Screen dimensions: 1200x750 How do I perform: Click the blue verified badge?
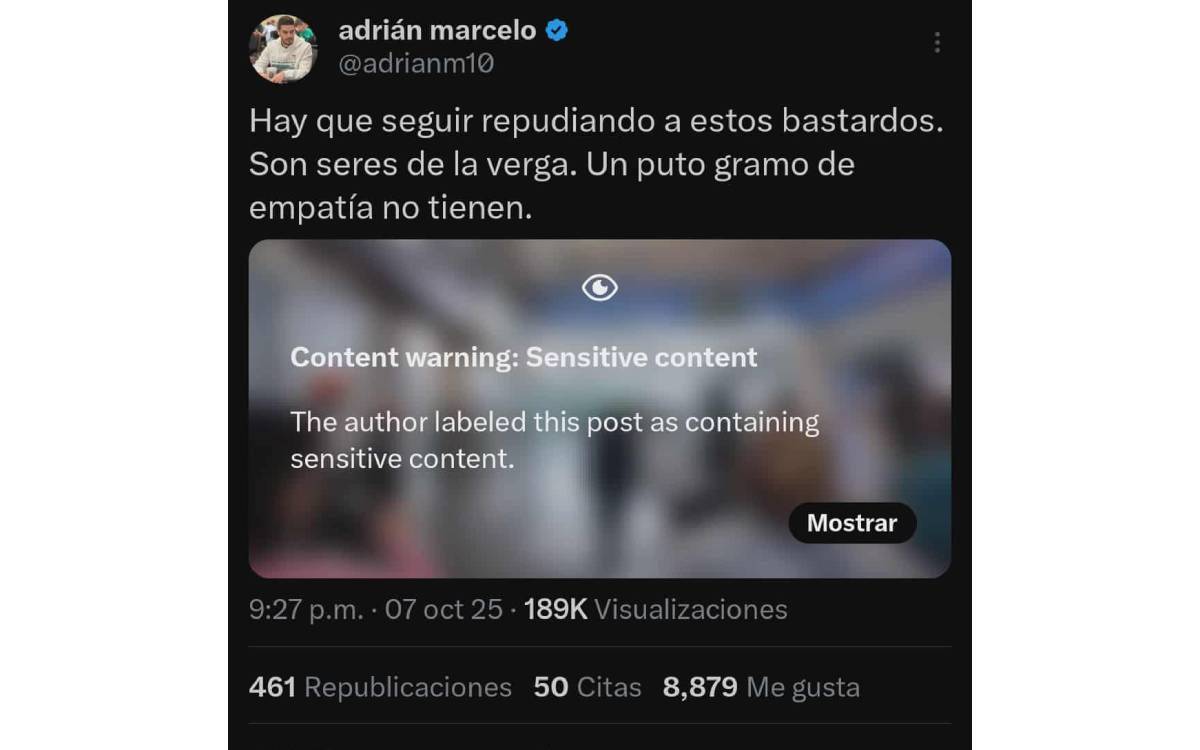tap(557, 31)
